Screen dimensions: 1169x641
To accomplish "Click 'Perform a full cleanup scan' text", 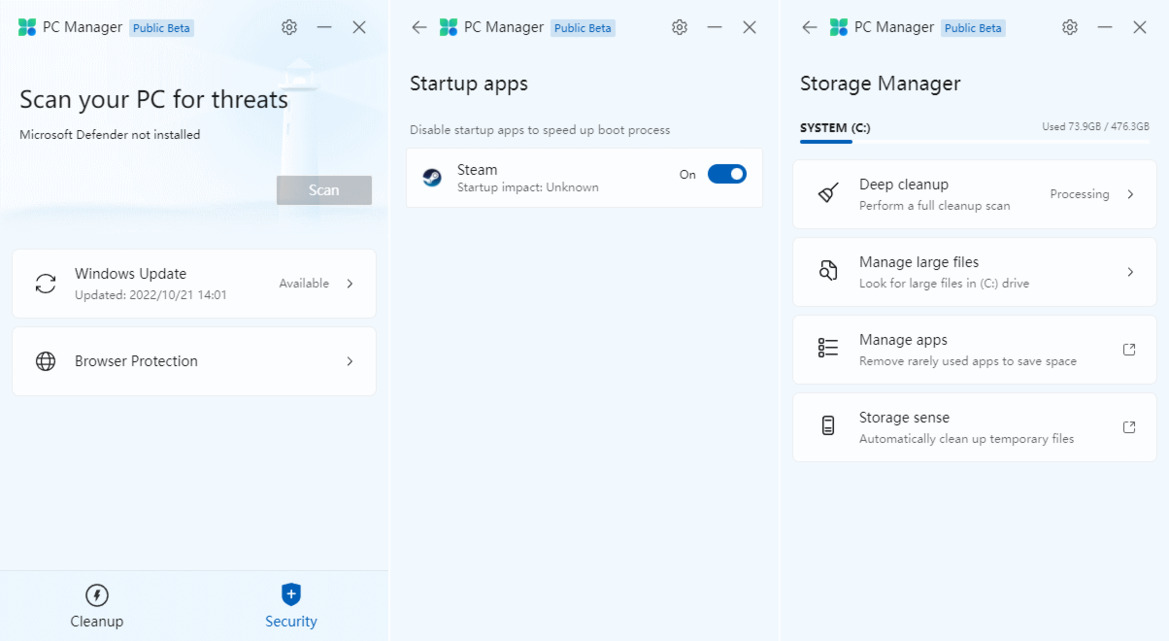I will (934, 206).
